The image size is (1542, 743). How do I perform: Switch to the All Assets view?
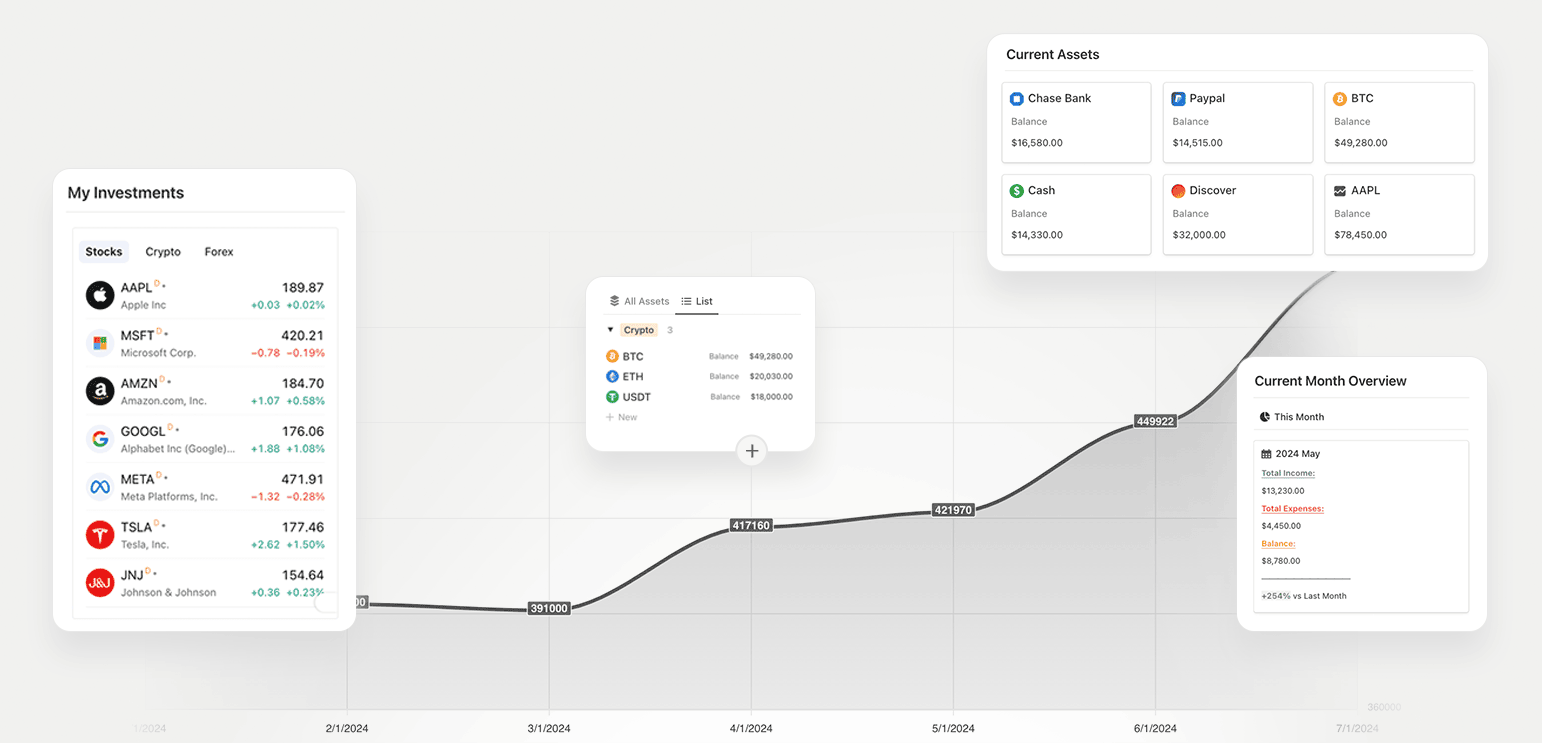638,301
